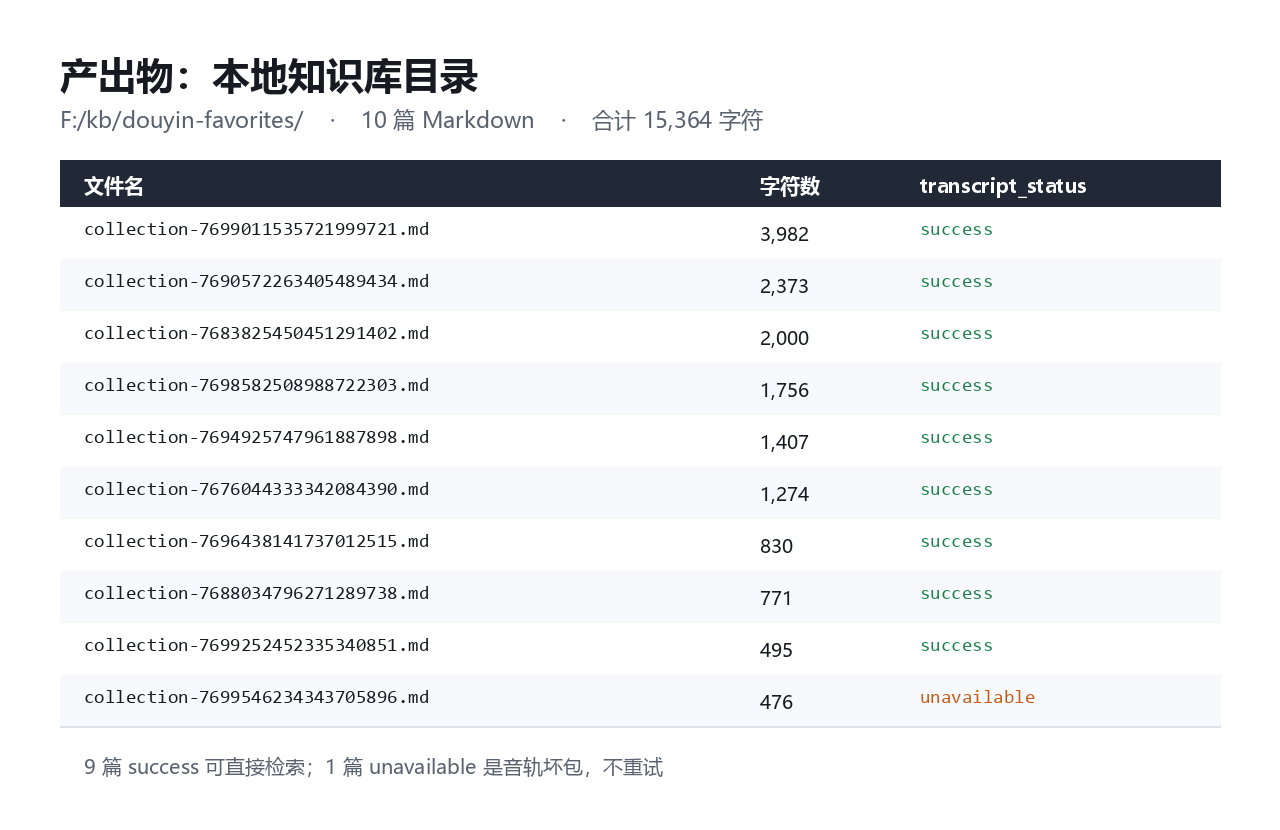This screenshot has width=1280, height=830.
Task: Click the character count 1,756
Action: click(784, 390)
